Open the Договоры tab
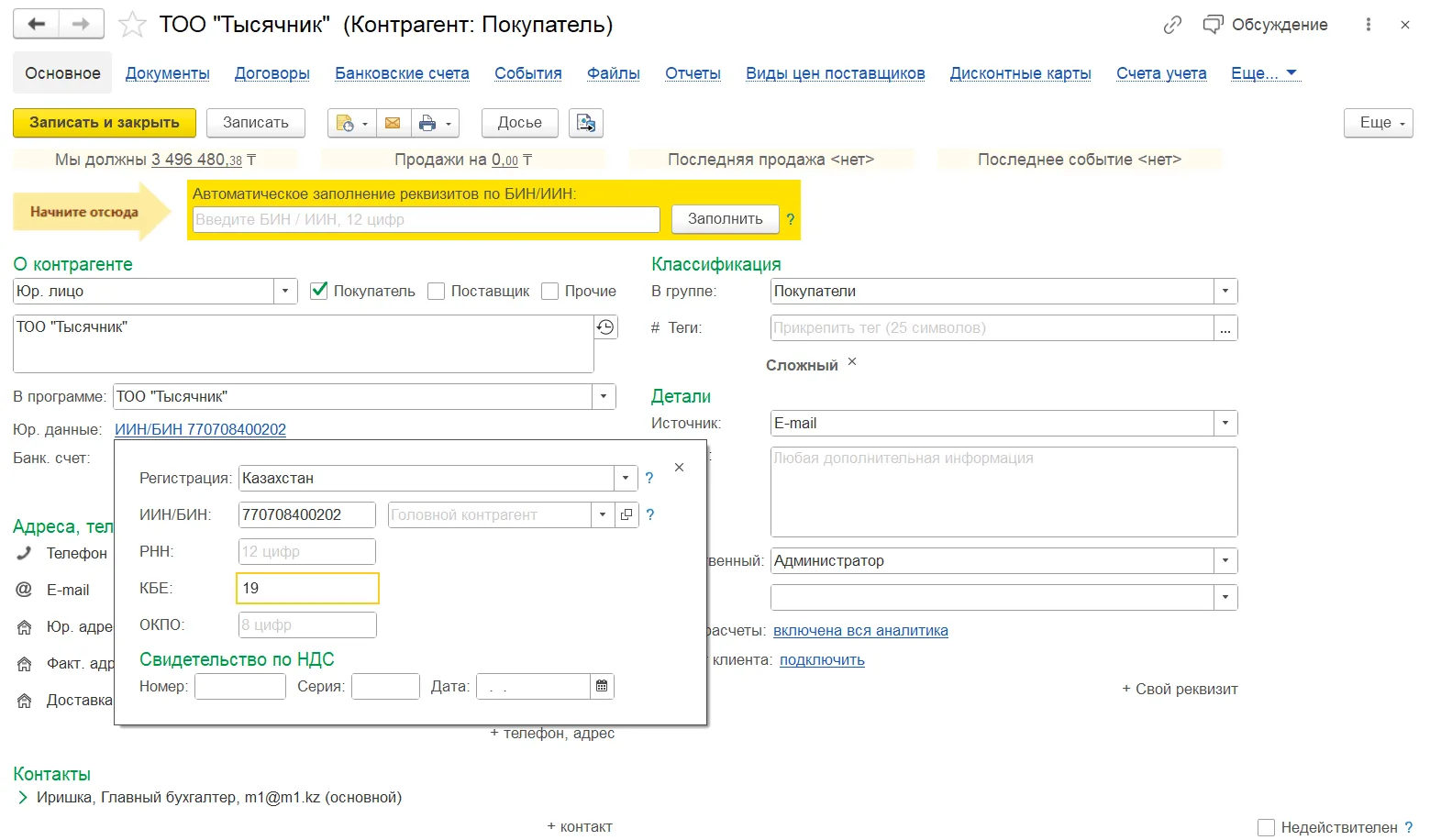Viewport: 1430px width, 840px height. (x=272, y=73)
